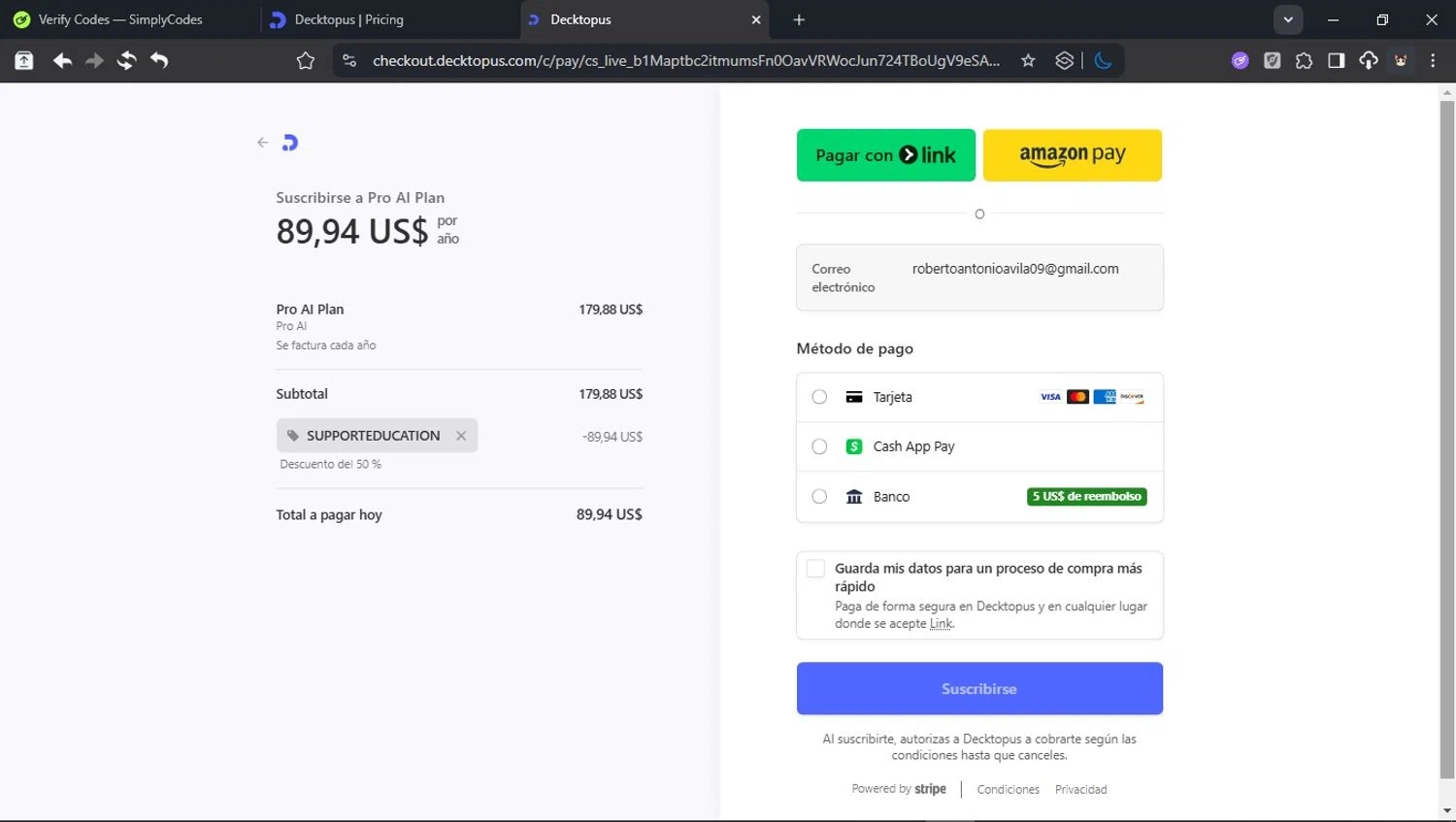The width and height of the screenshot is (1456, 822).
Task: Open the Privacidad link
Action: (x=1081, y=790)
